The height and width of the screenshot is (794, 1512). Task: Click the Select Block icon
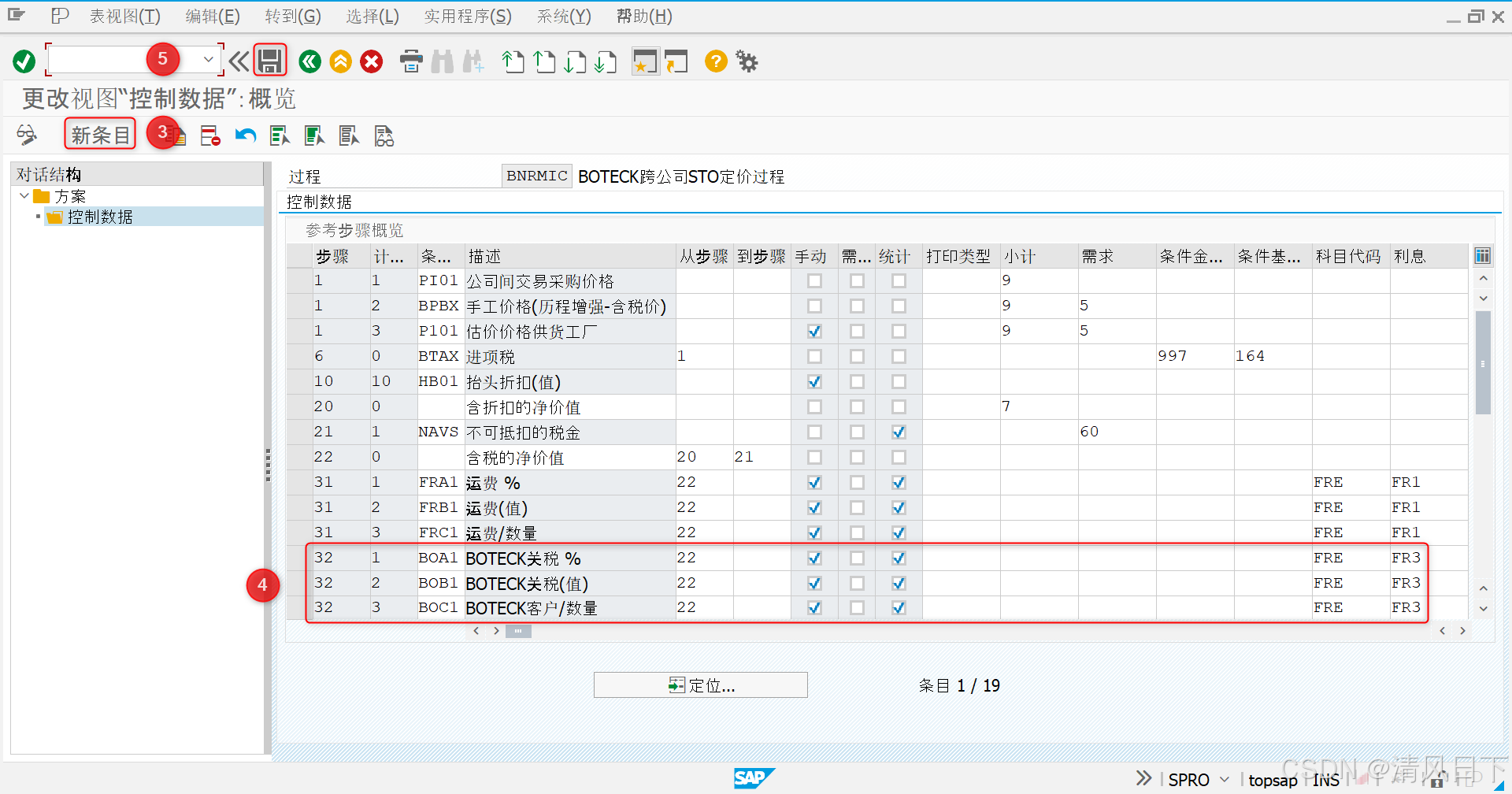tap(315, 135)
